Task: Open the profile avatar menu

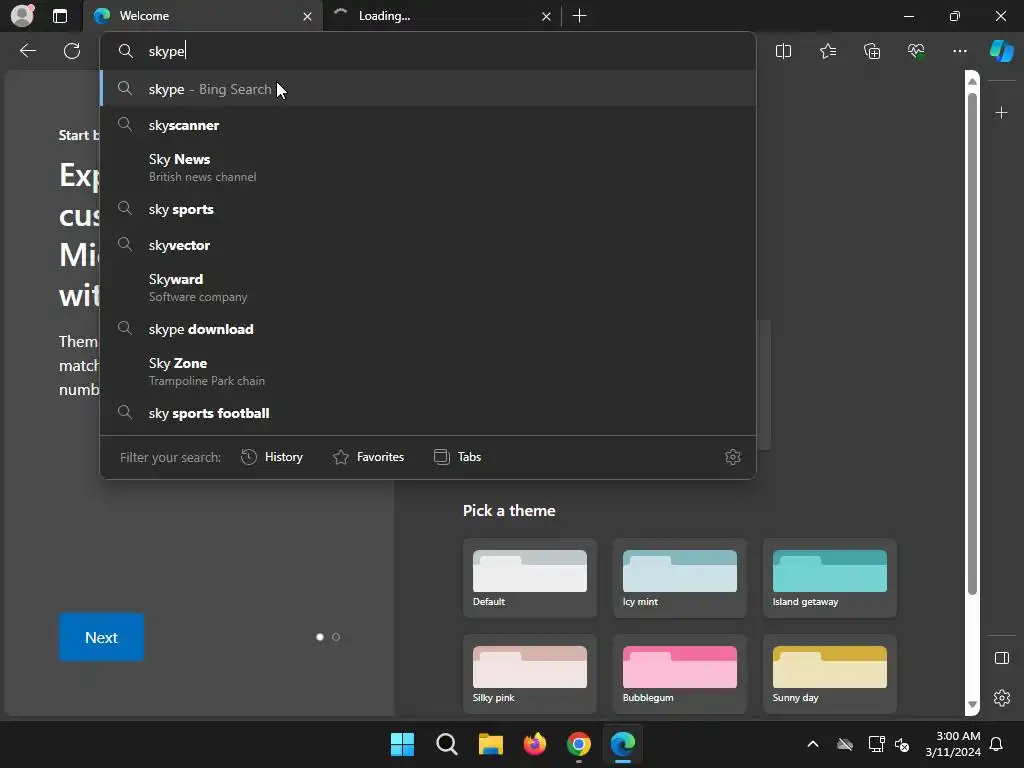Action: coord(22,15)
